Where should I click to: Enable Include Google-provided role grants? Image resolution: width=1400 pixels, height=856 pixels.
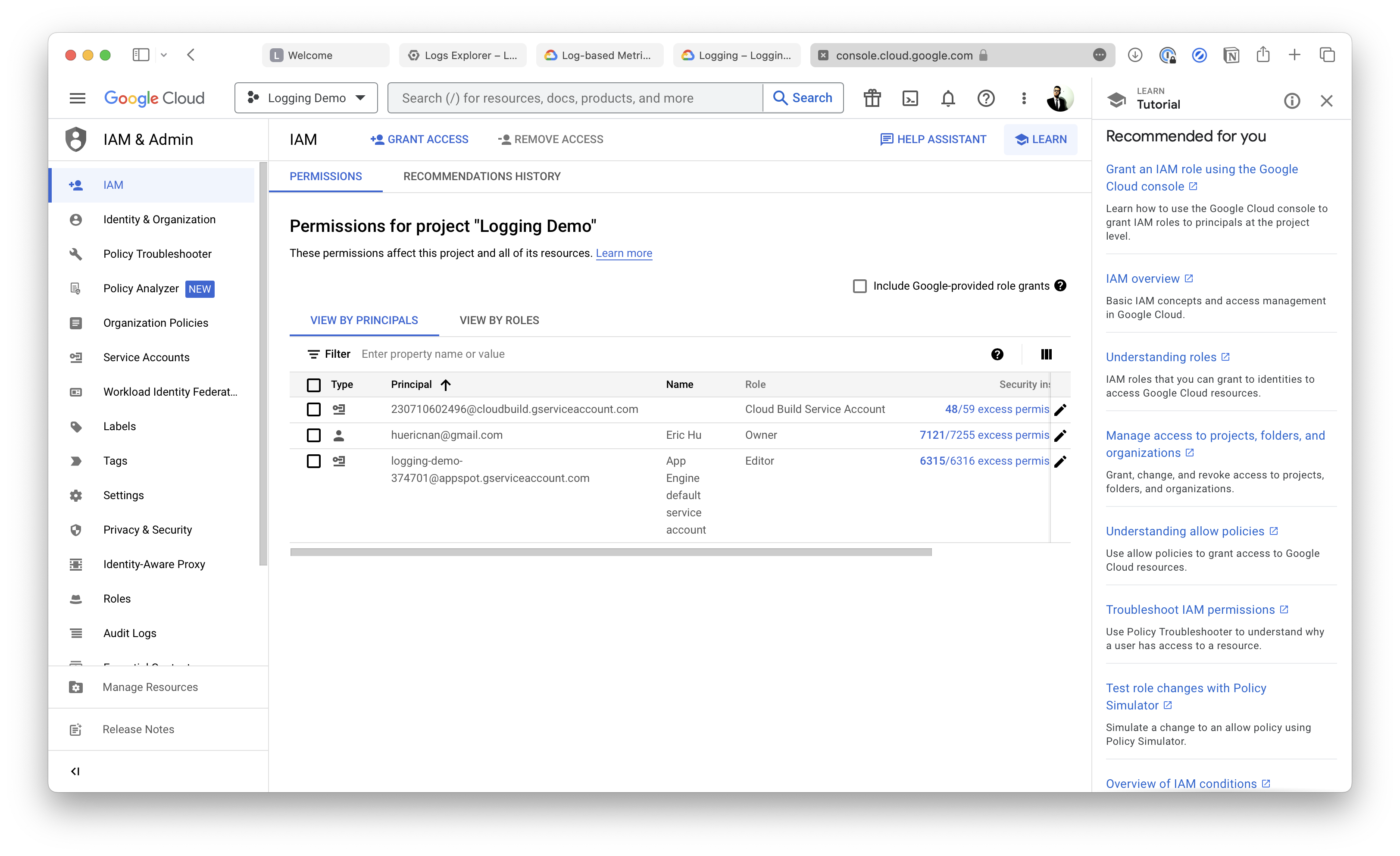(x=859, y=286)
